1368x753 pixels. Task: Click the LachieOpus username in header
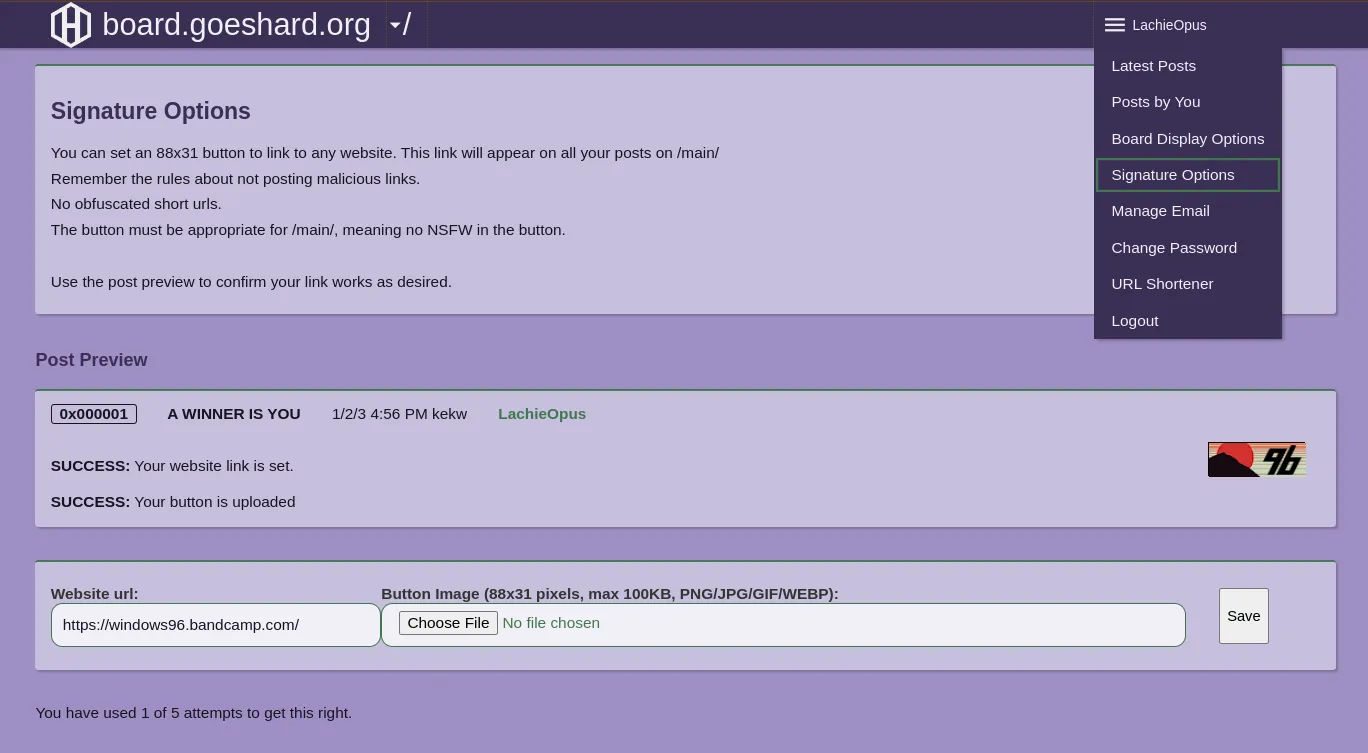click(x=1168, y=25)
